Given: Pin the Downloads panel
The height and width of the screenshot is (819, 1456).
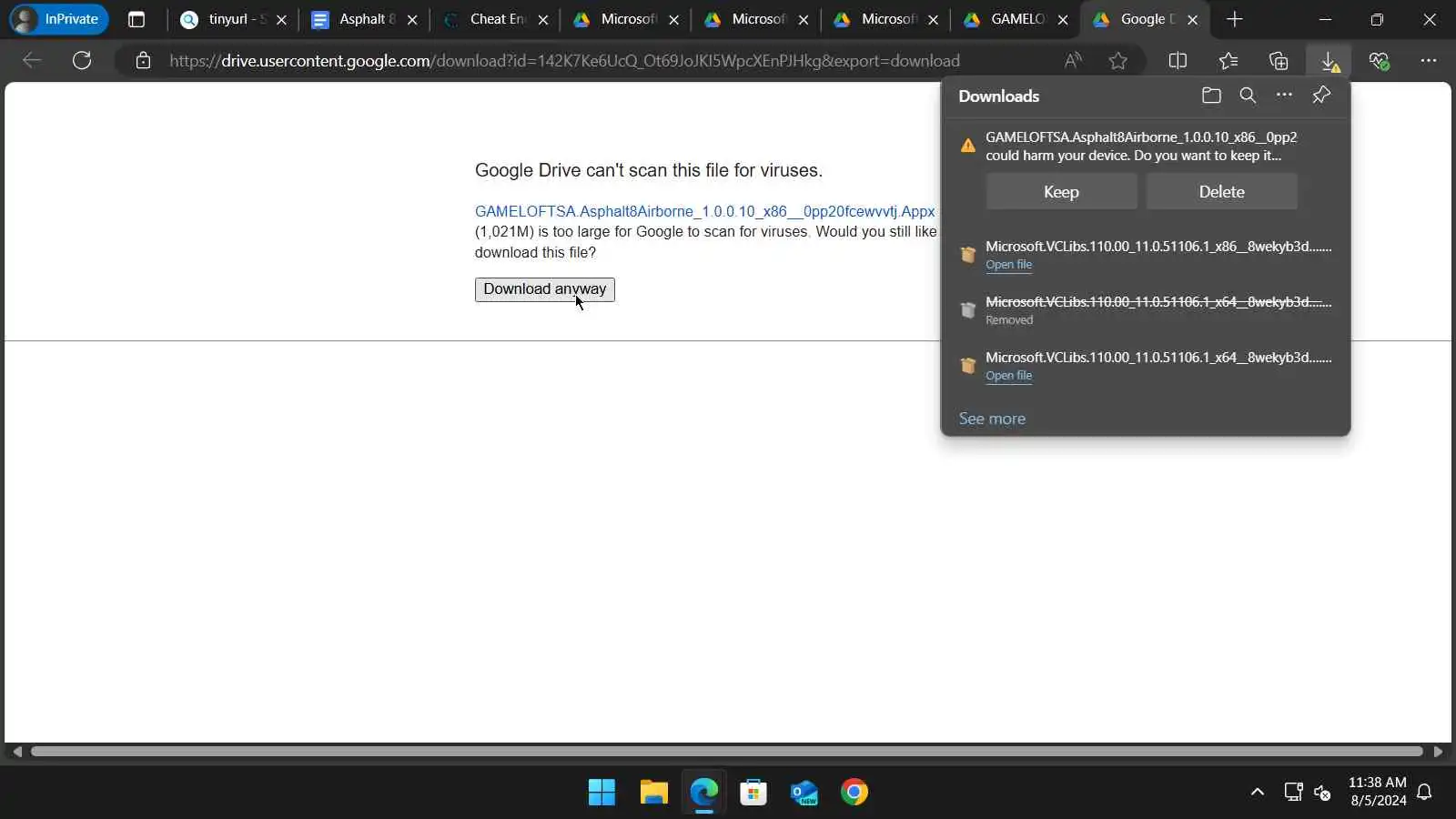Looking at the screenshot, I should point(1321,96).
